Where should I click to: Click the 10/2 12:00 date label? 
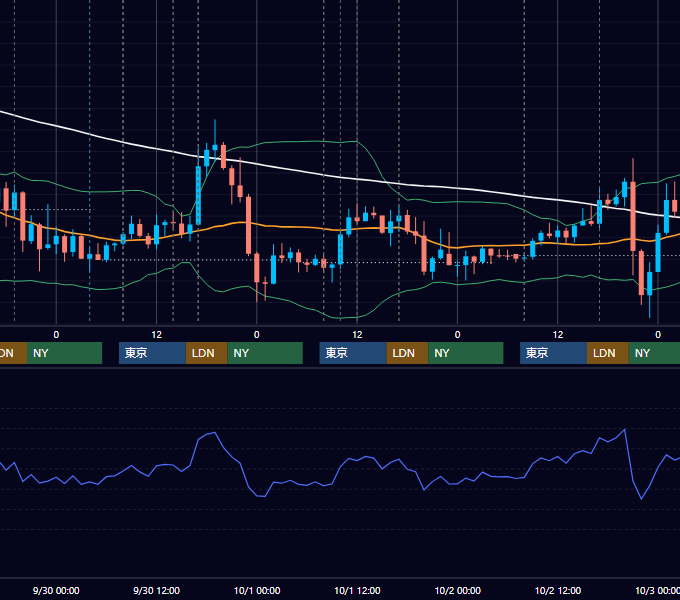pyautogui.click(x=558, y=590)
